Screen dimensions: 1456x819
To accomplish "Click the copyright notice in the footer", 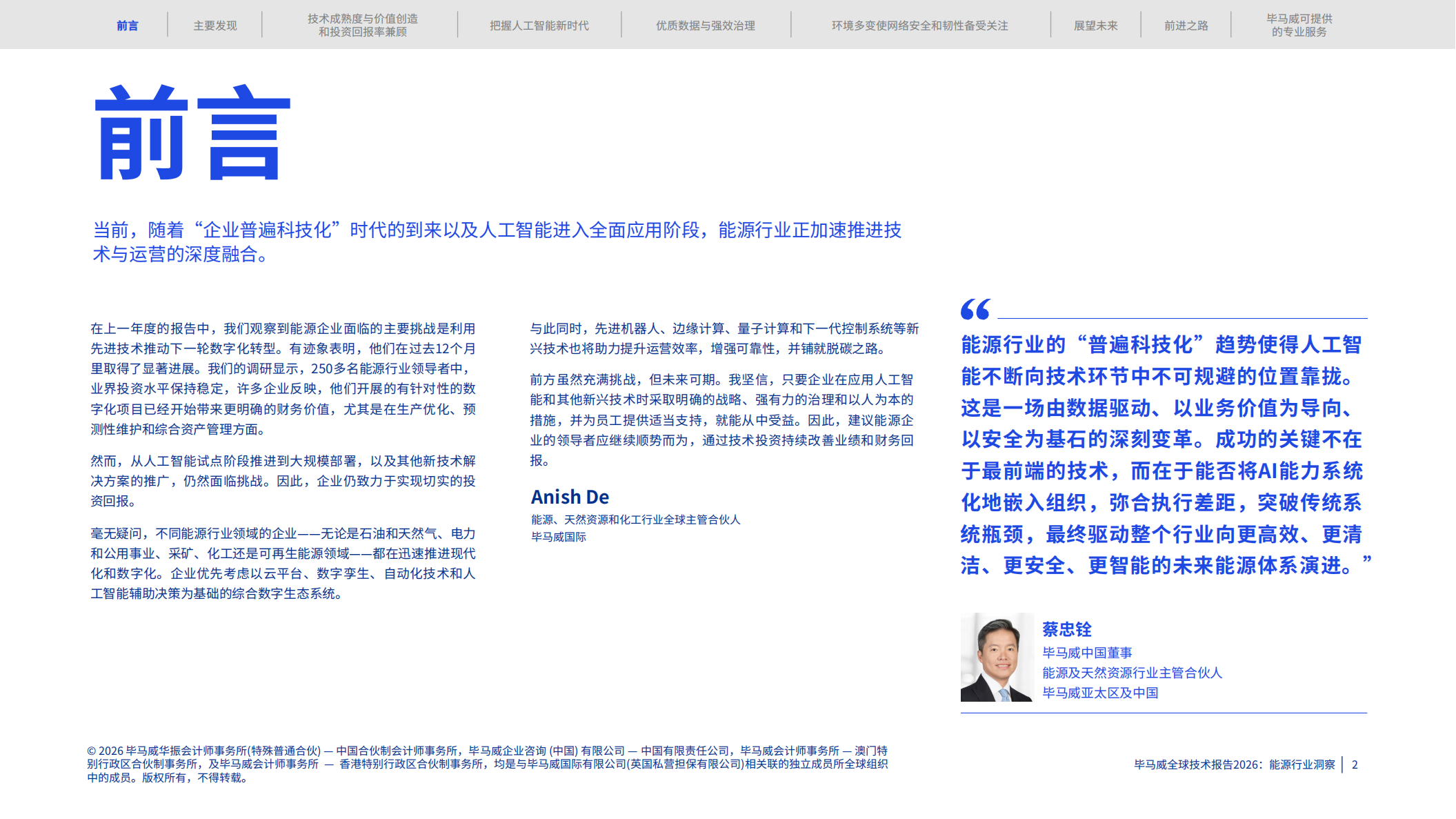I will (487, 764).
